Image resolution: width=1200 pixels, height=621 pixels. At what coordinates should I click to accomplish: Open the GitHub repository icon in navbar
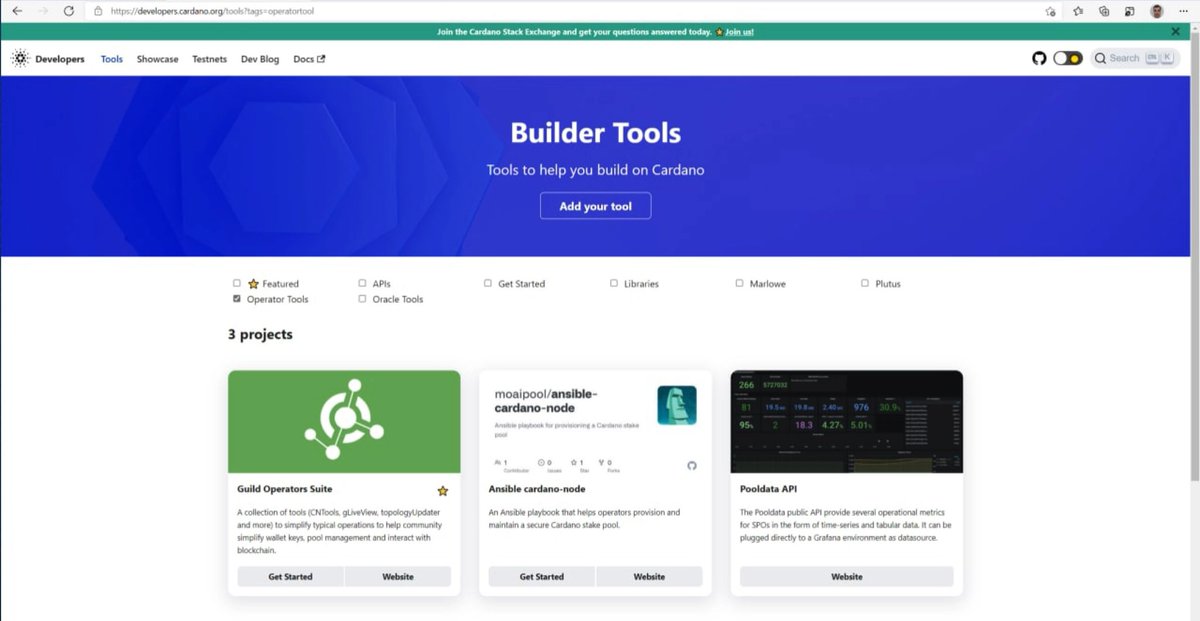coord(1039,58)
